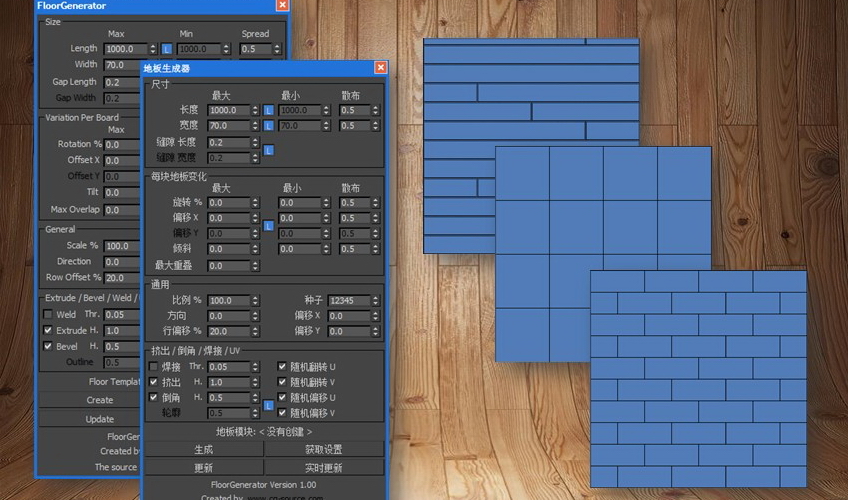Adjust 倒角 H. spinner arrows

tap(255, 397)
